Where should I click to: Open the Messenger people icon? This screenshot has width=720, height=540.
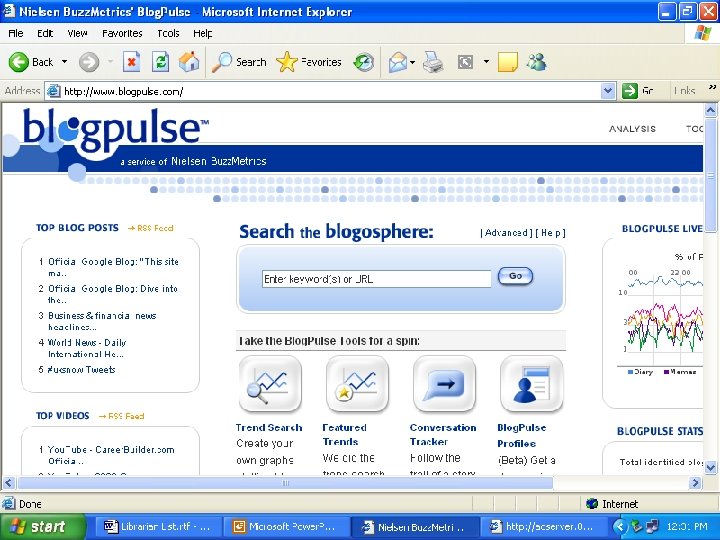[536, 62]
